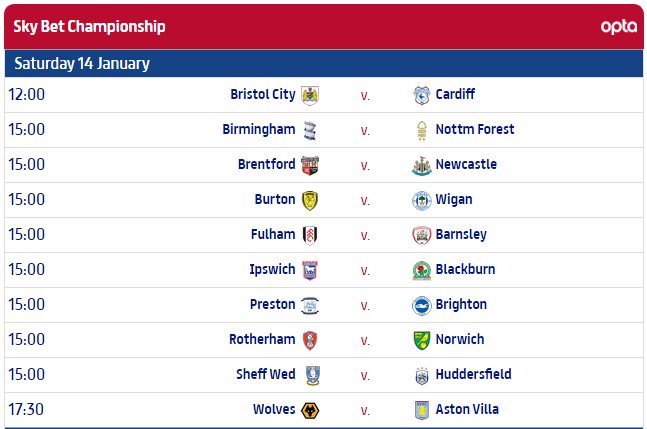The width and height of the screenshot is (647, 429).
Task: Select the Aston Villa crest
Action: [422, 410]
